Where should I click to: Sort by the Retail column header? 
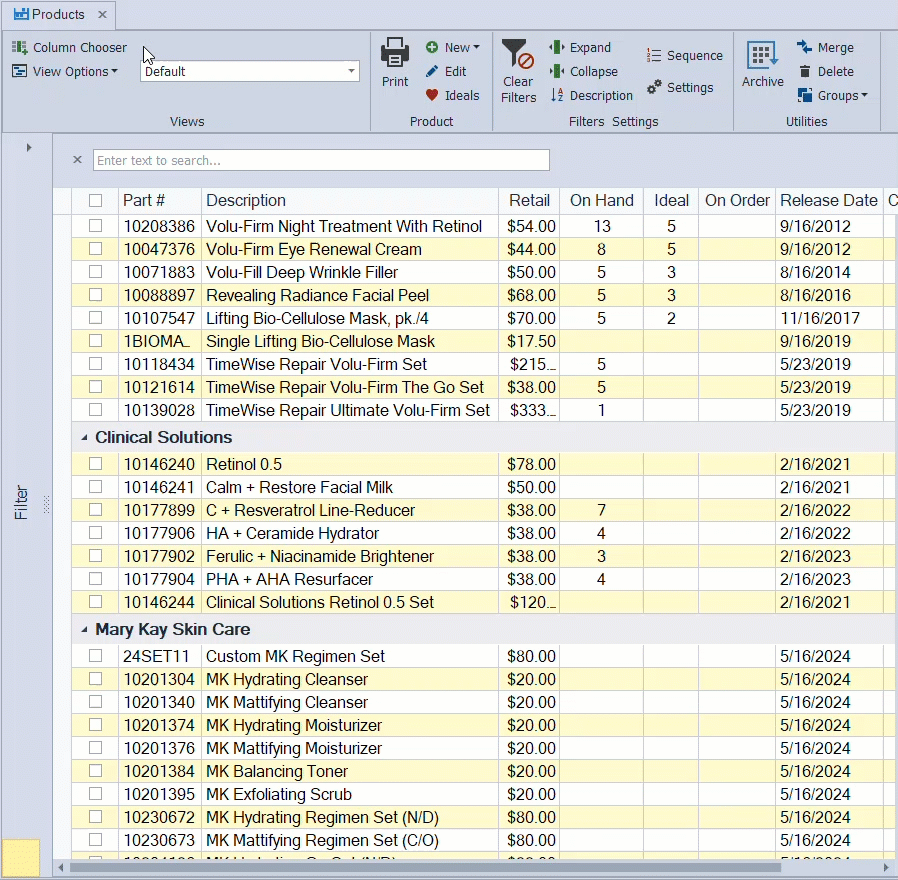(x=529, y=200)
